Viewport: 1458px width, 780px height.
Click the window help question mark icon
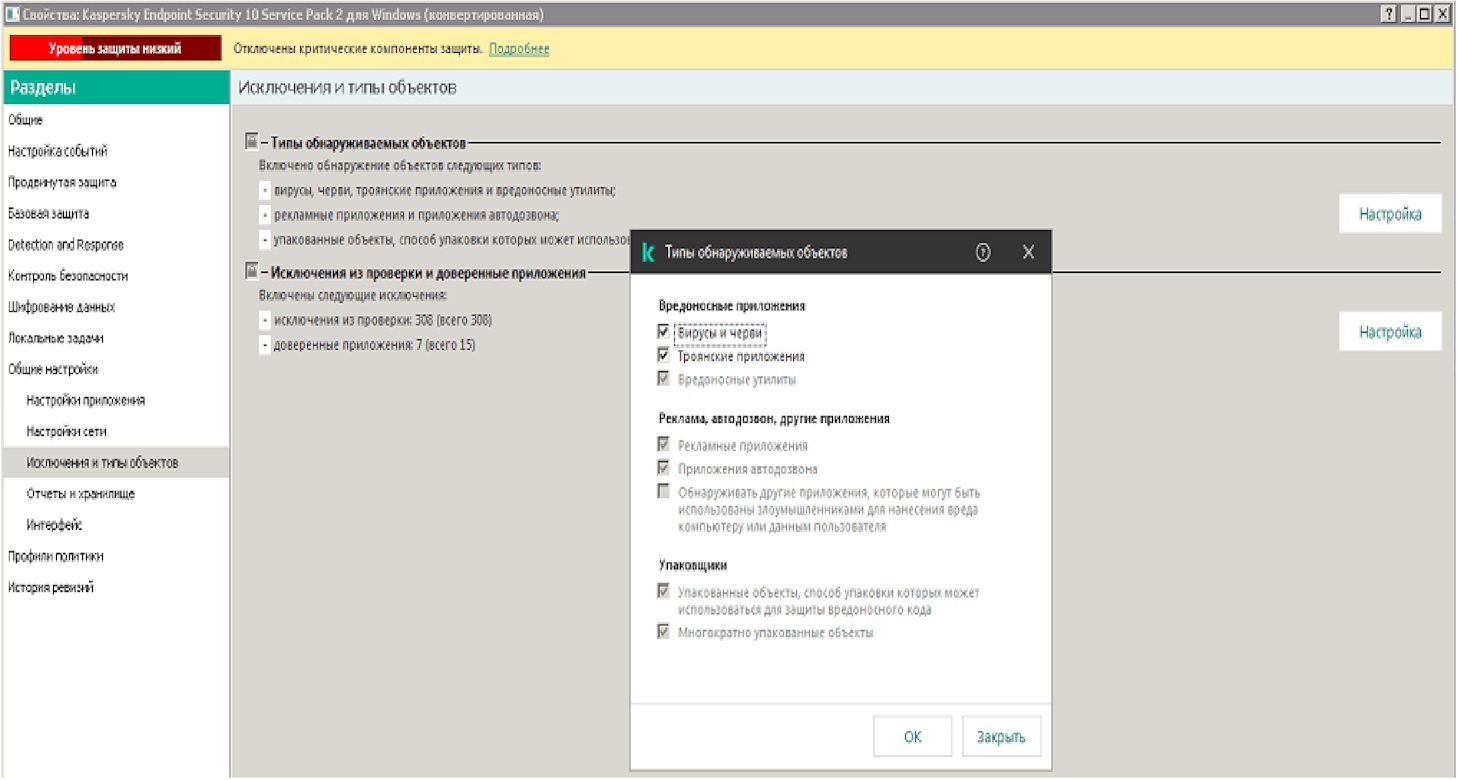pyautogui.click(x=1388, y=15)
